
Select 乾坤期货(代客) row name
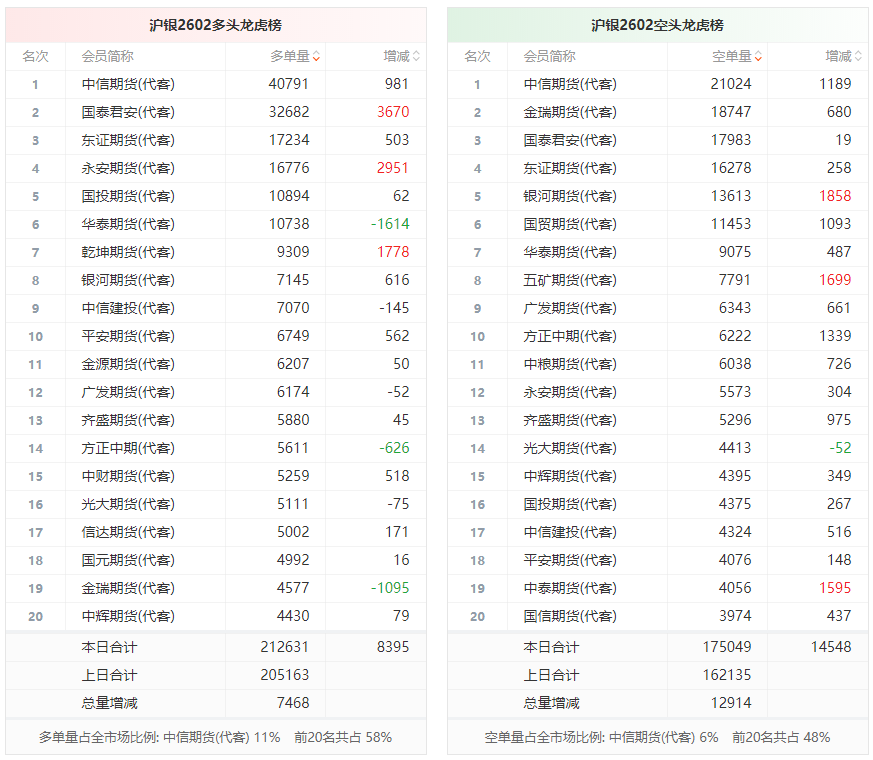tap(128, 252)
